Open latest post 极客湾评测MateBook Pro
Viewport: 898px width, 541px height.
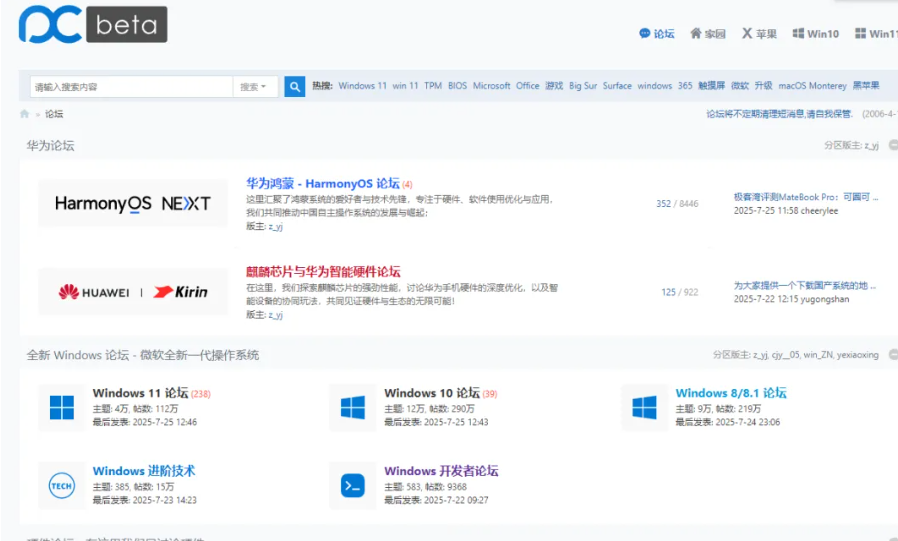[805, 197]
